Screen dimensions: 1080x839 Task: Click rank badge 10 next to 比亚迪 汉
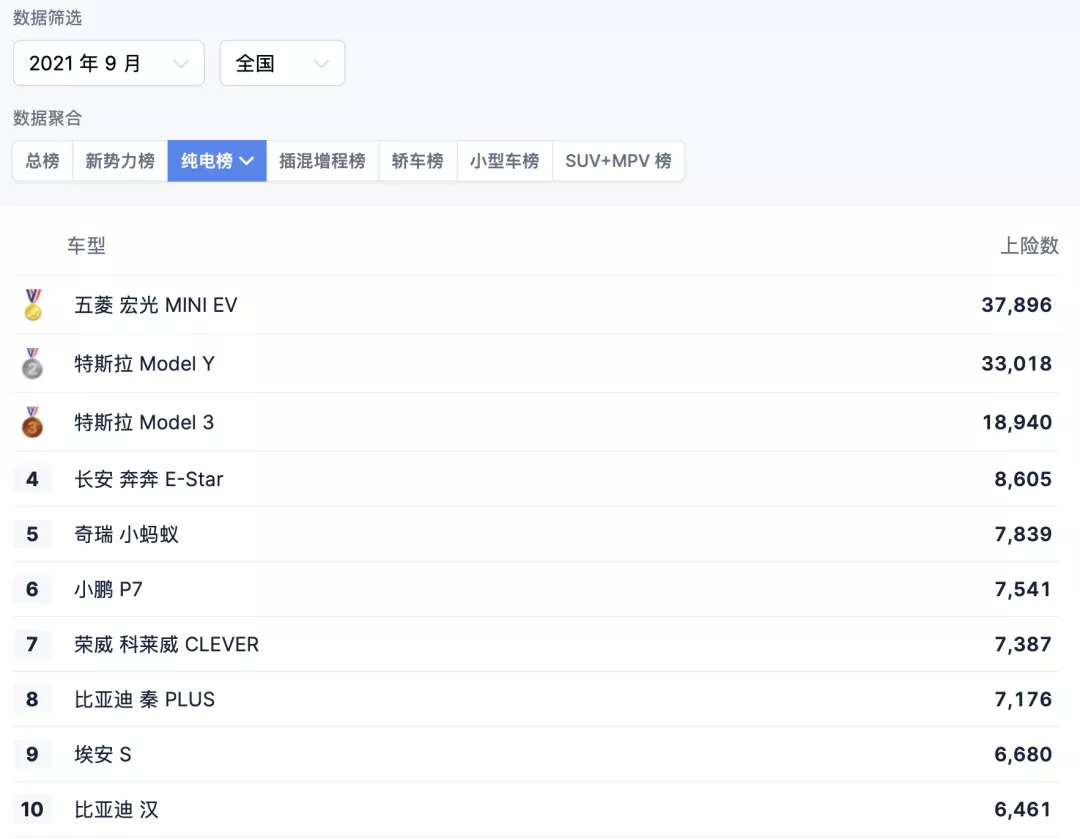click(x=32, y=809)
